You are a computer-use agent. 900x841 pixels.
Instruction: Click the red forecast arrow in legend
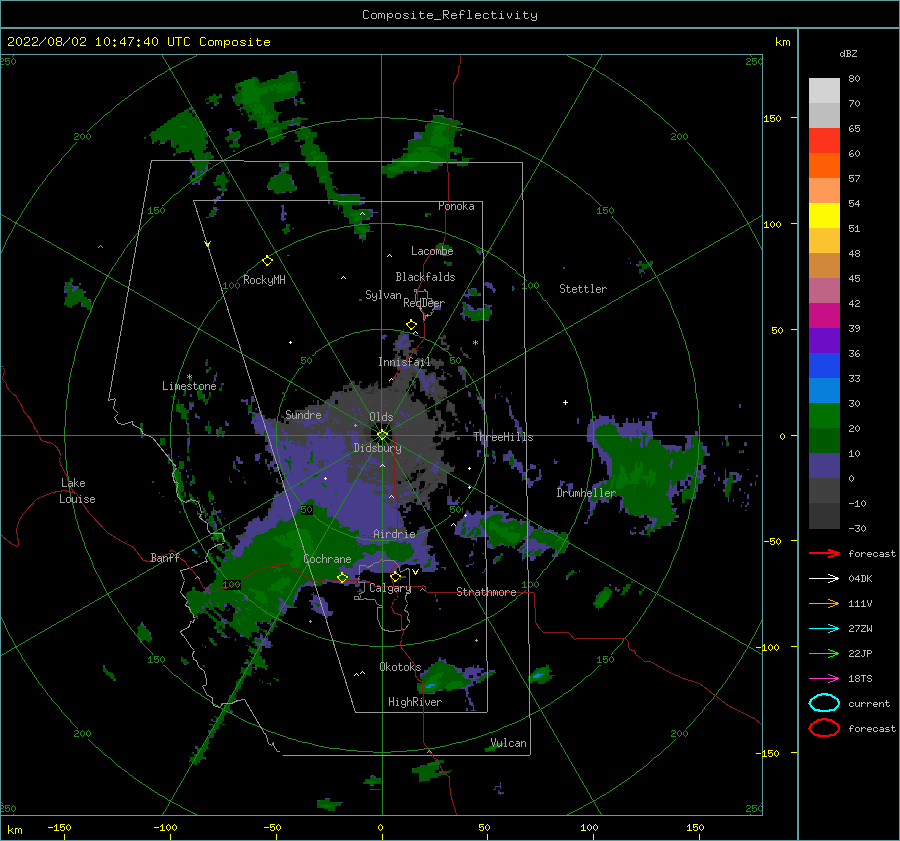(x=824, y=553)
